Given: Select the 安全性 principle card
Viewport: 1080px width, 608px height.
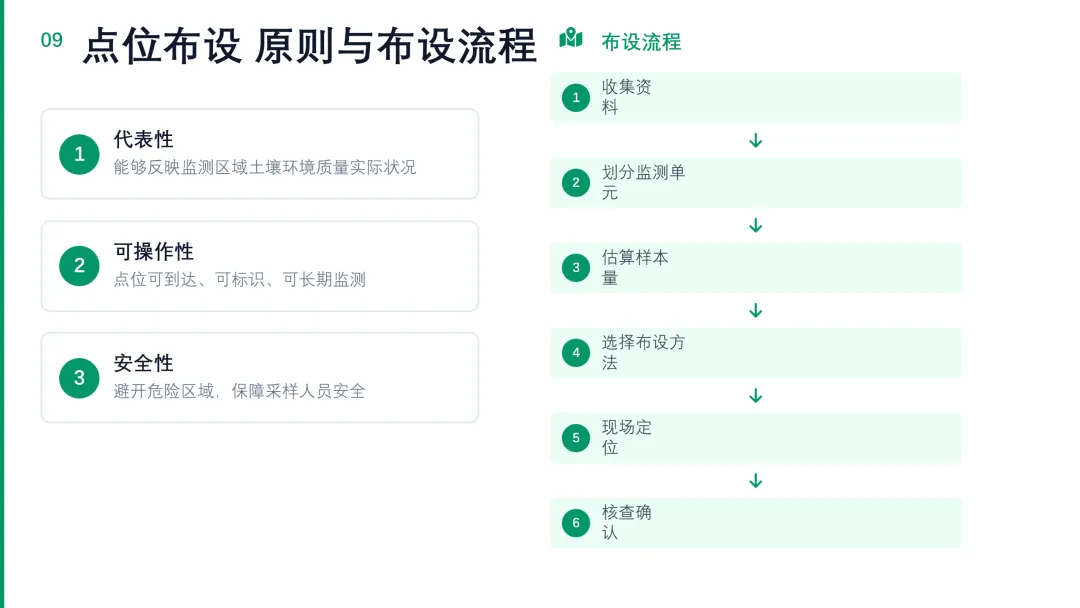Looking at the screenshot, I should (260, 378).
